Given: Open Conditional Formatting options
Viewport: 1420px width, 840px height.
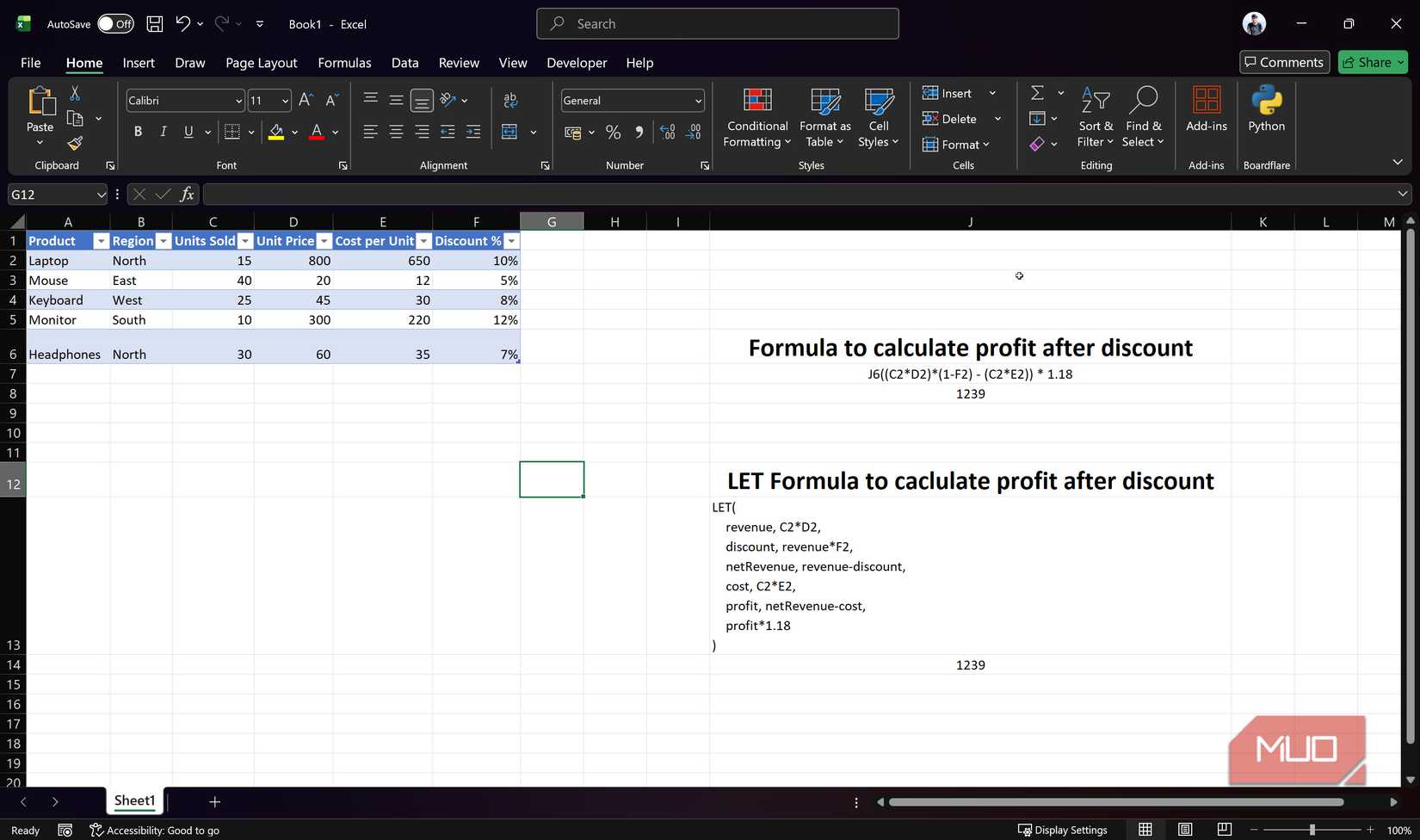Looking at the screenshot, I should click(756, 118).
